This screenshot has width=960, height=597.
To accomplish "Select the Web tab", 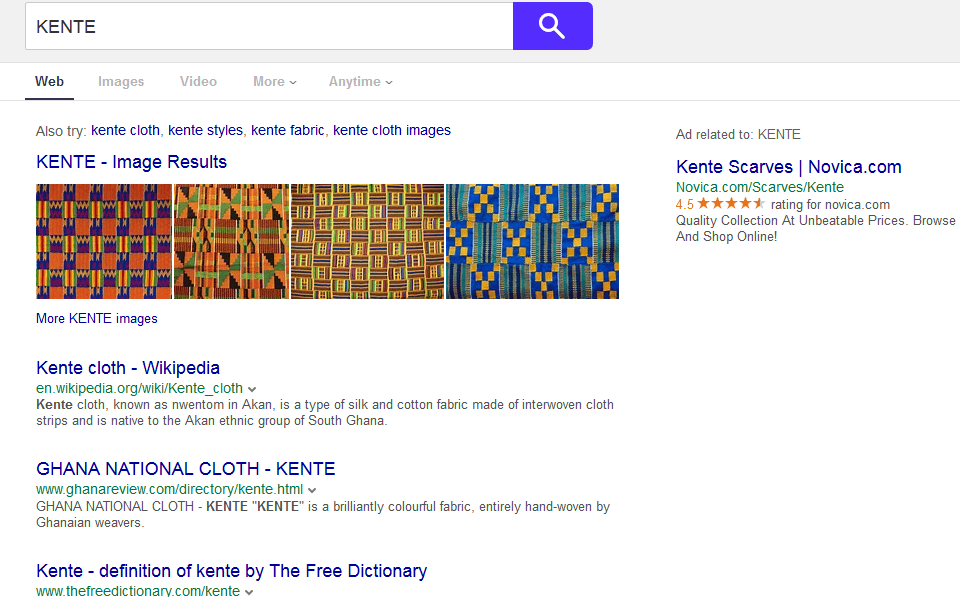I will (50, 82).
